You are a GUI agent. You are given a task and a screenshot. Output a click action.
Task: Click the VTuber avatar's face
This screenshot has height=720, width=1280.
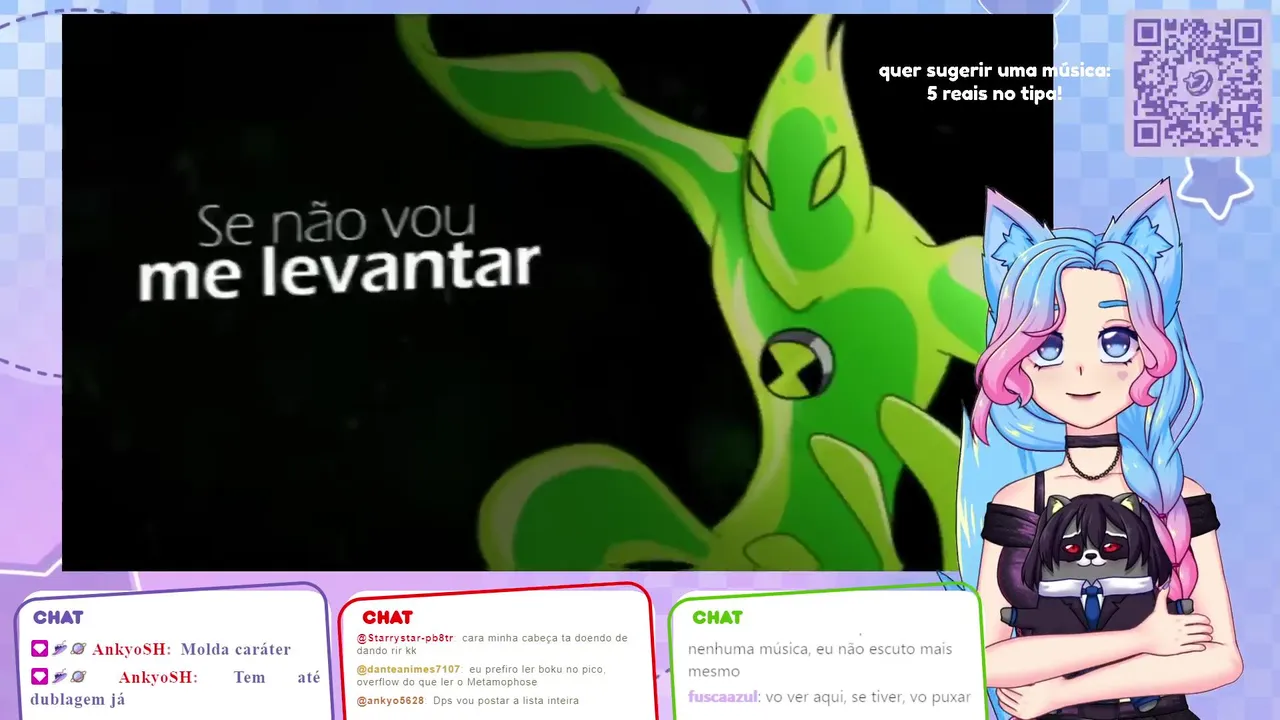1084,355
